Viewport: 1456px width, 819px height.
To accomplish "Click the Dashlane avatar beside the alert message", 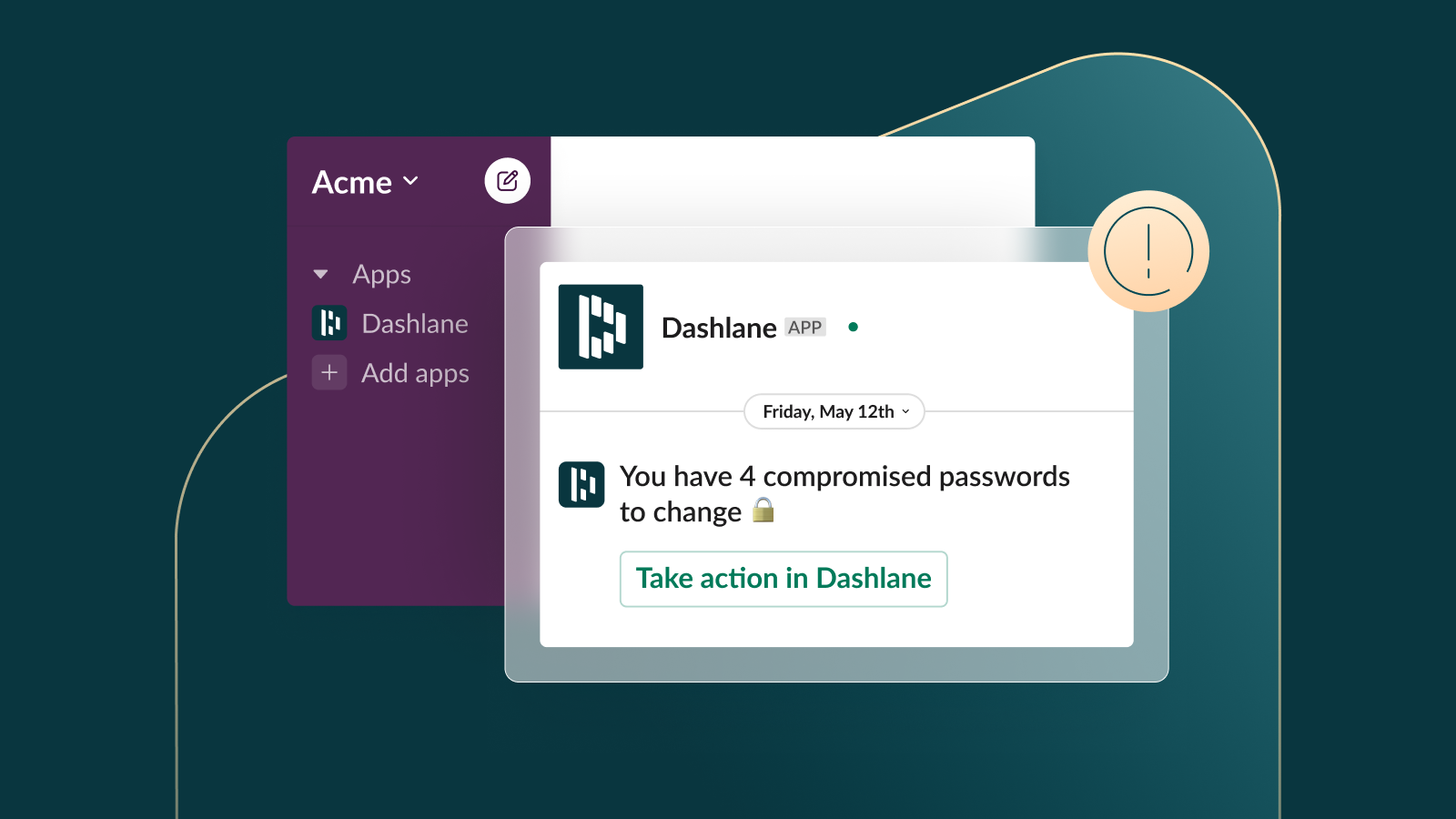I will [582, 486].
